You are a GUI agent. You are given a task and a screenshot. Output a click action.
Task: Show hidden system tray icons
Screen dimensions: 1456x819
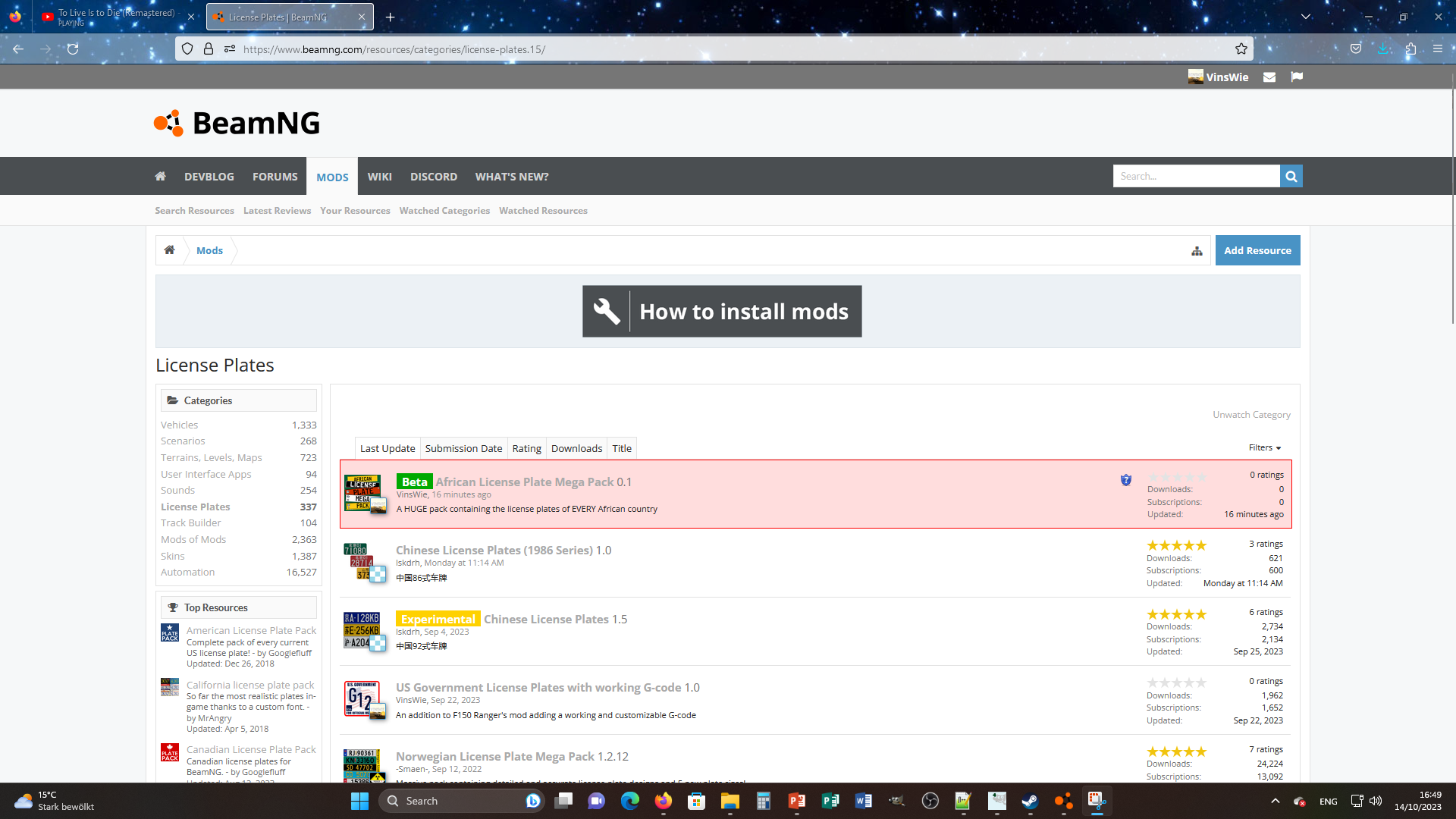pos(1276,801)
